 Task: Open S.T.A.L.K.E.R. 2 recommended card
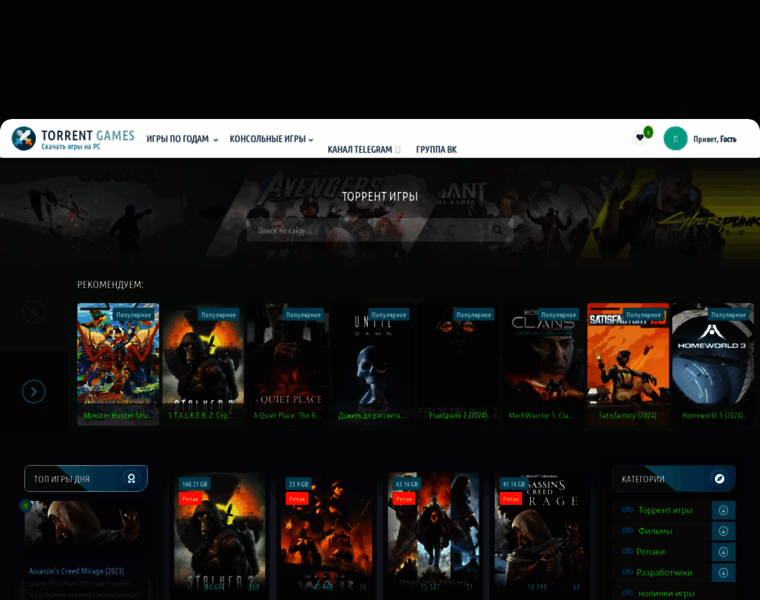[203, 364]
